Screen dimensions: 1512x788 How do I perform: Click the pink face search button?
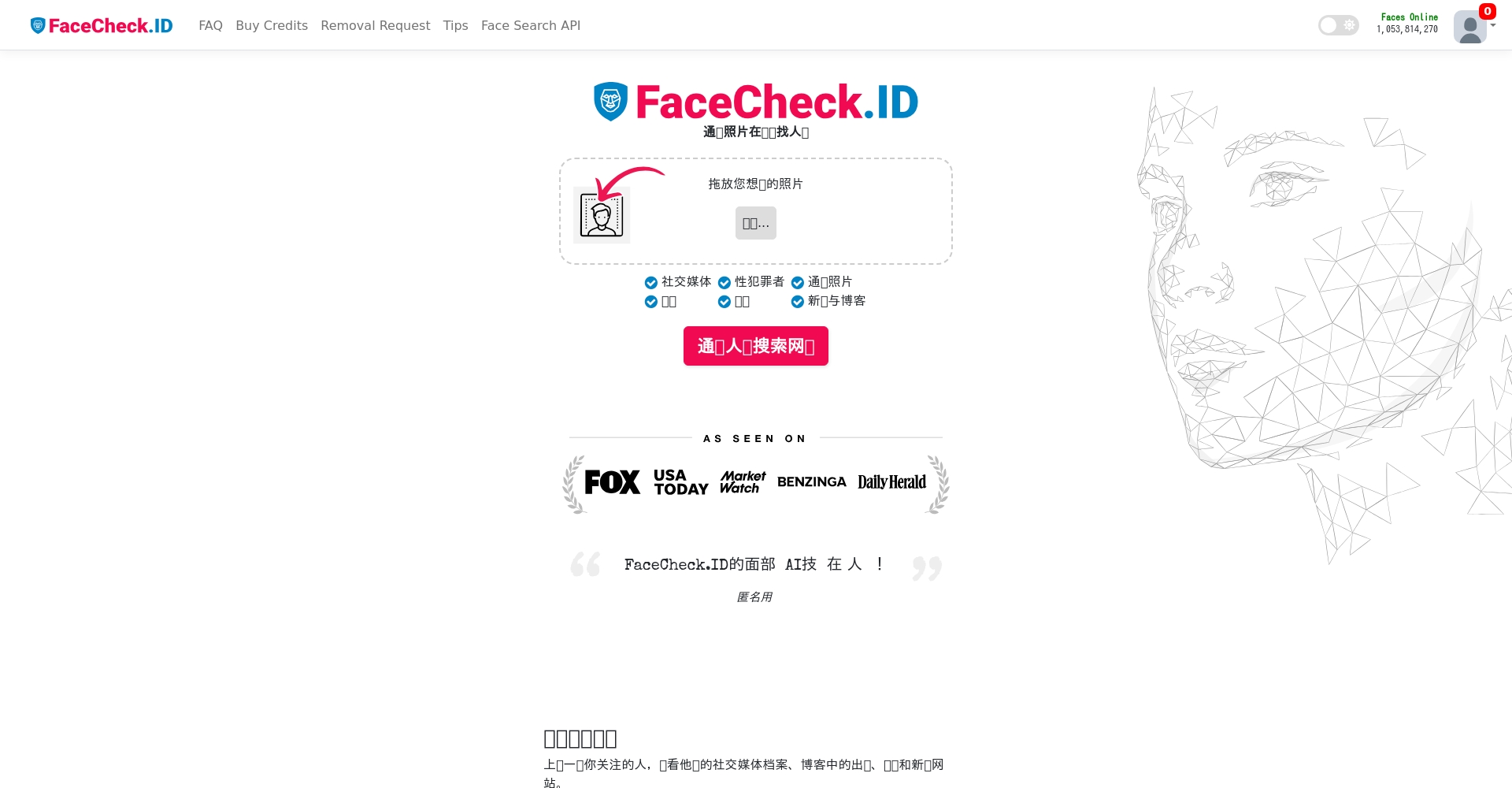(x=756, y=346)
